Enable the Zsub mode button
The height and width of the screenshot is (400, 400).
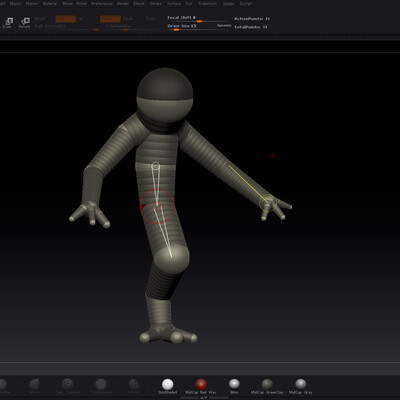pyautogui.click(x=128, y=19)
